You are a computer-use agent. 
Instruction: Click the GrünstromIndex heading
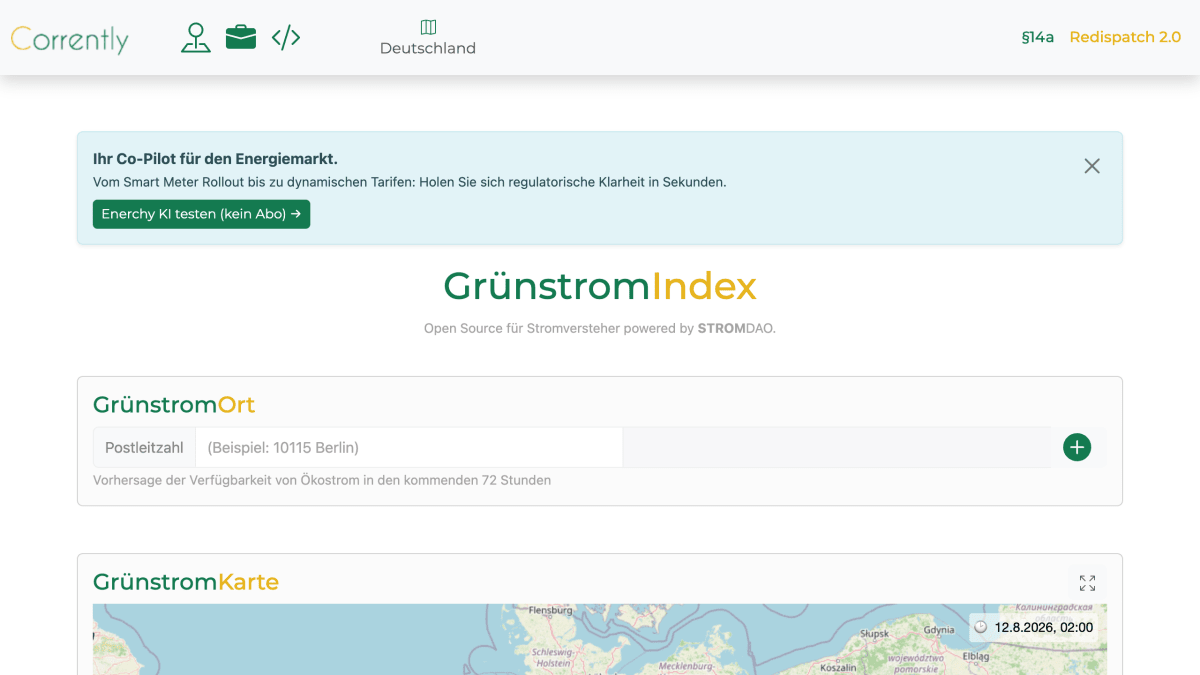point(600,286)
